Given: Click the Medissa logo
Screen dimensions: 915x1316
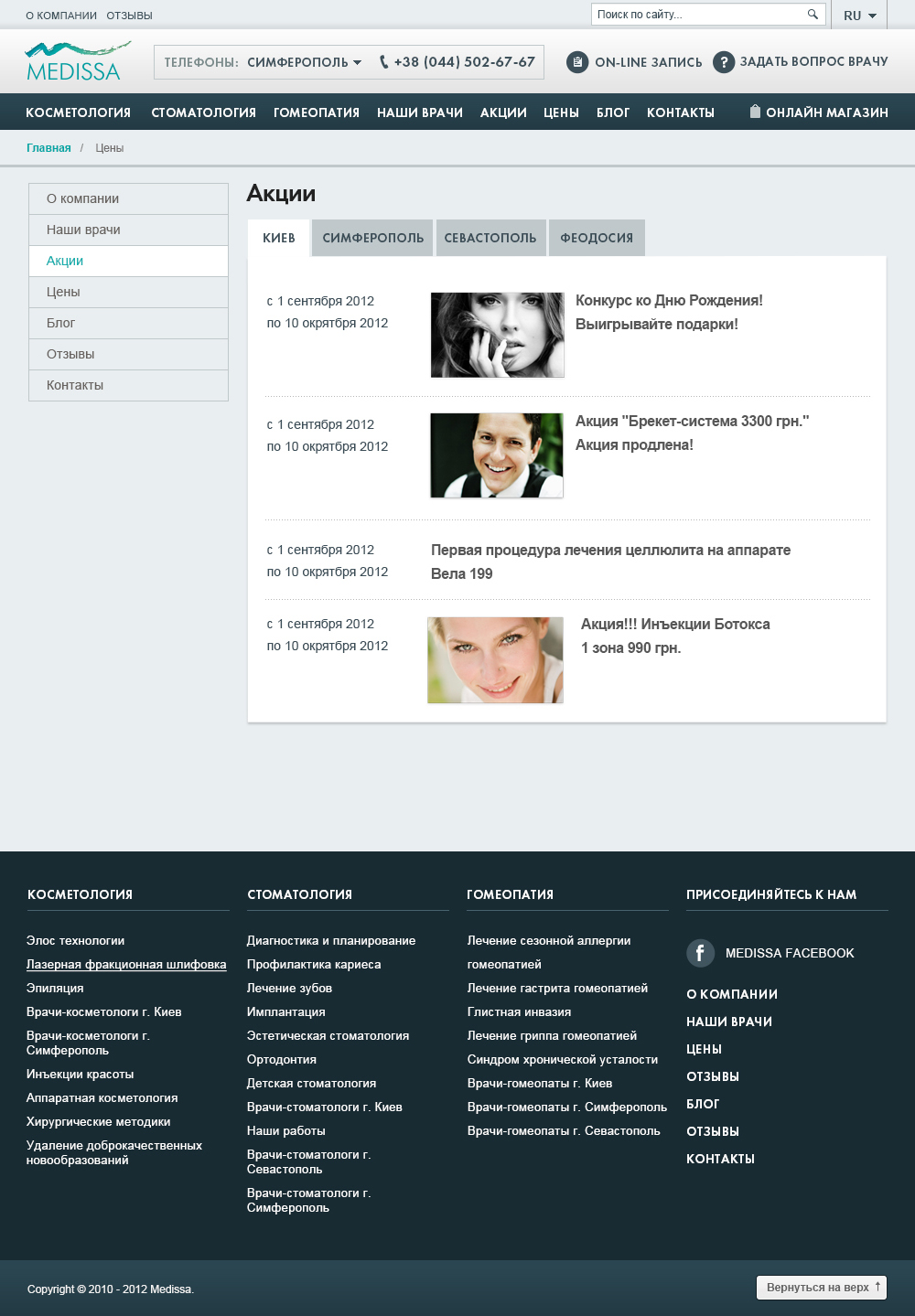Looking at the screenshot, I should pyautogui.click(x=75, y=62).
